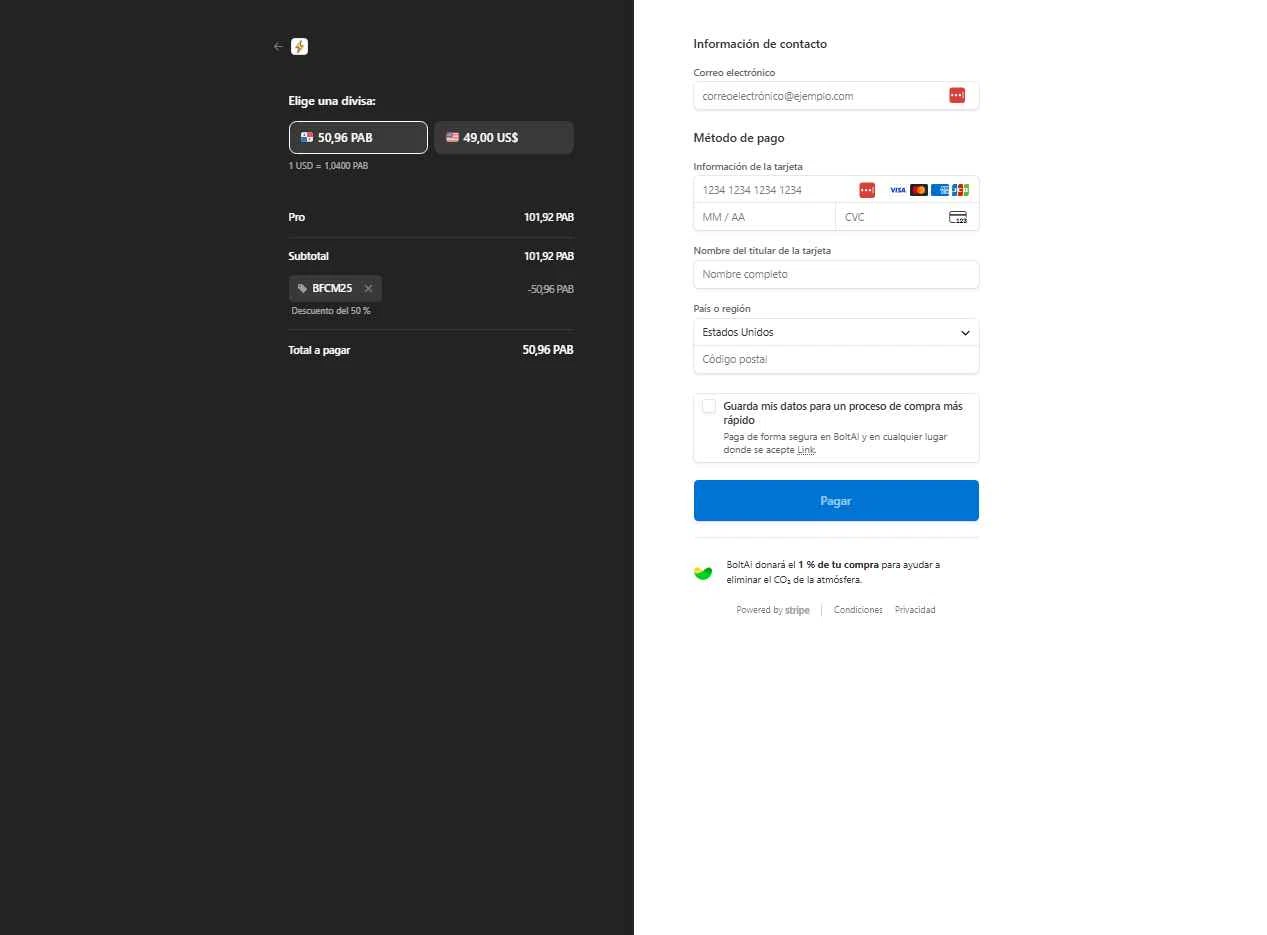Click the BoltAI lightning logo
This screenshot has height=935, width=1267.
tap(299, 46)
